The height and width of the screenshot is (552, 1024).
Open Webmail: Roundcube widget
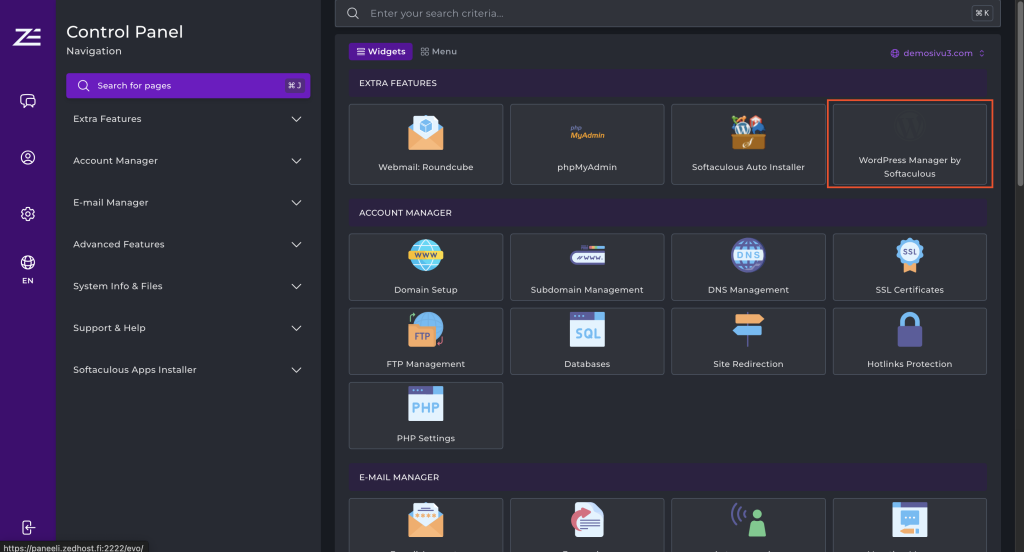[426, 144]
